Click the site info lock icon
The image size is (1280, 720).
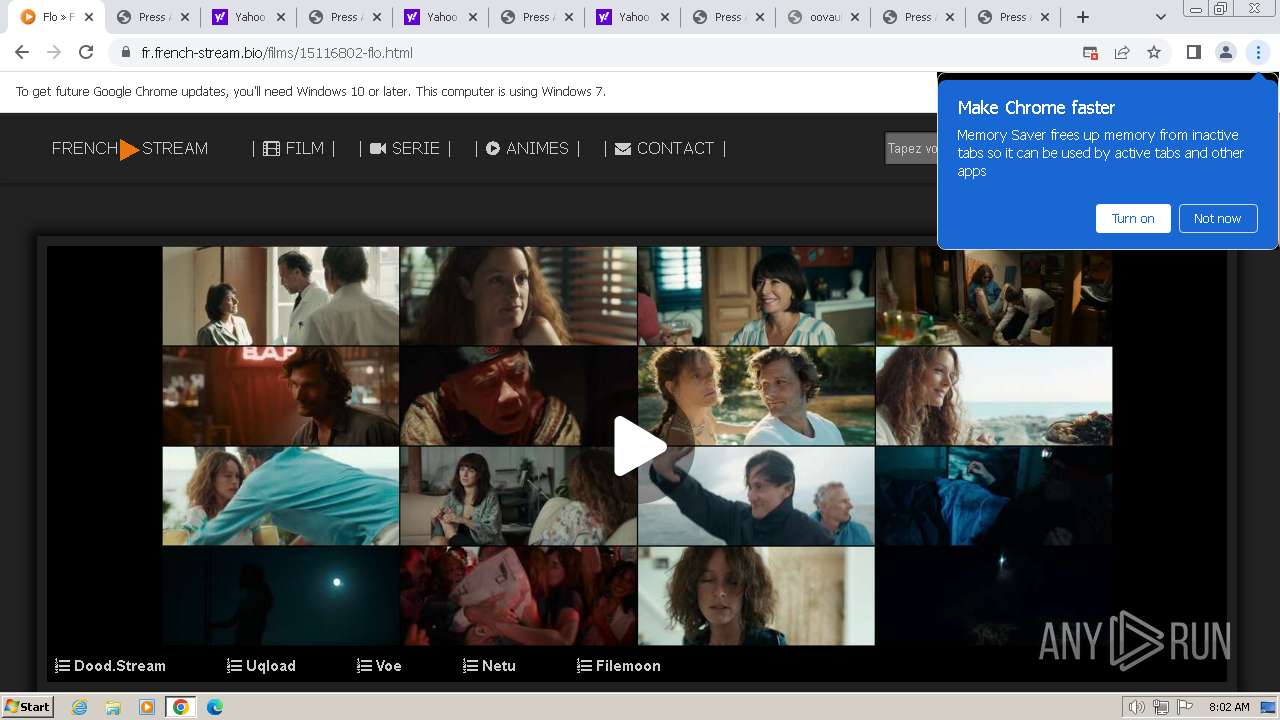coord(126,53)
